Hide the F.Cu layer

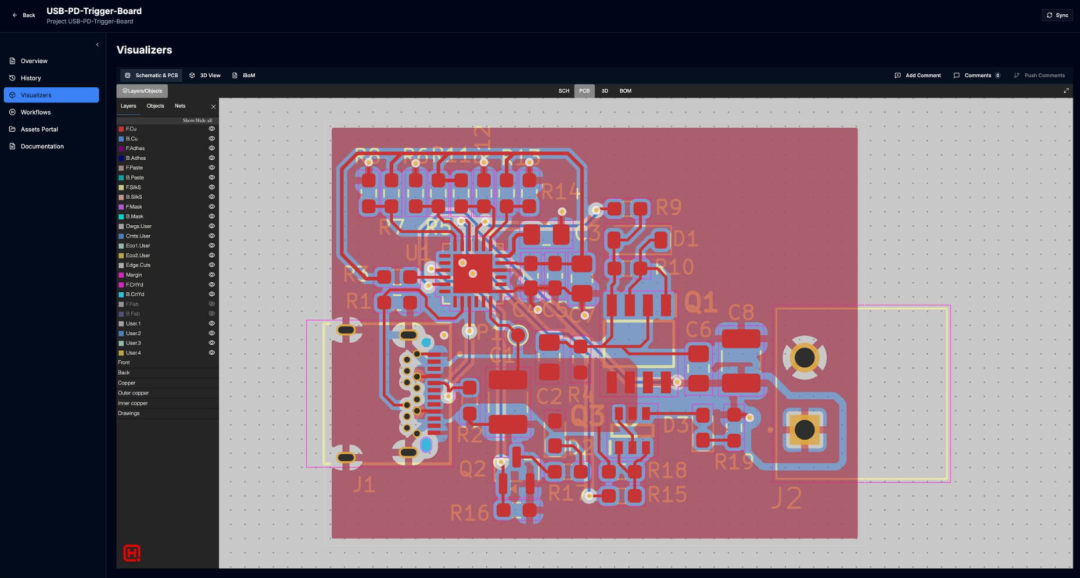click(211, 129)
